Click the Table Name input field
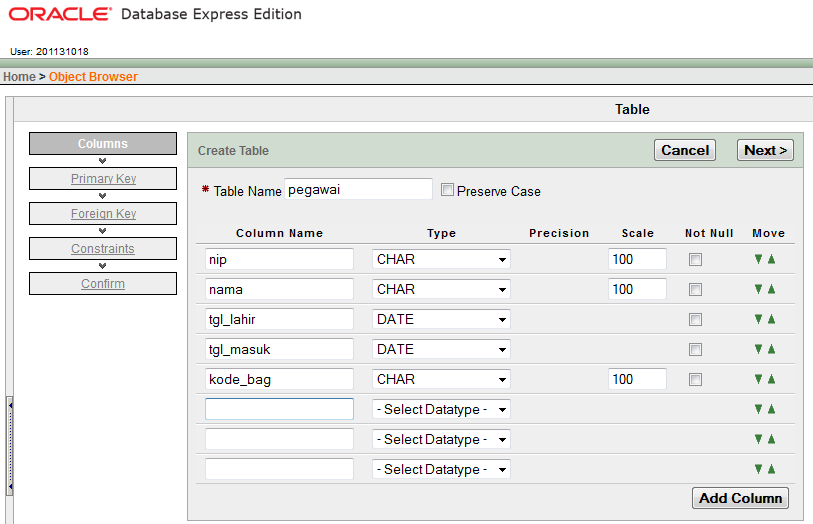This screenshot has height=524, width=813. [x=358, y=189]
